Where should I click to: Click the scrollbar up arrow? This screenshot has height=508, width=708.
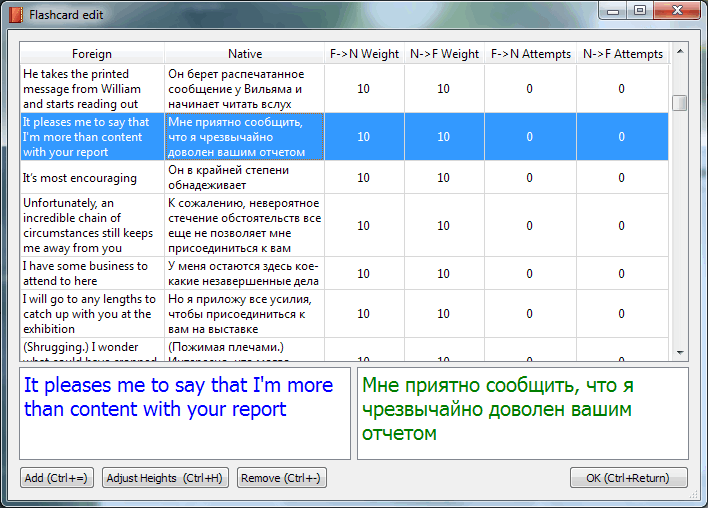pos(680,51)
